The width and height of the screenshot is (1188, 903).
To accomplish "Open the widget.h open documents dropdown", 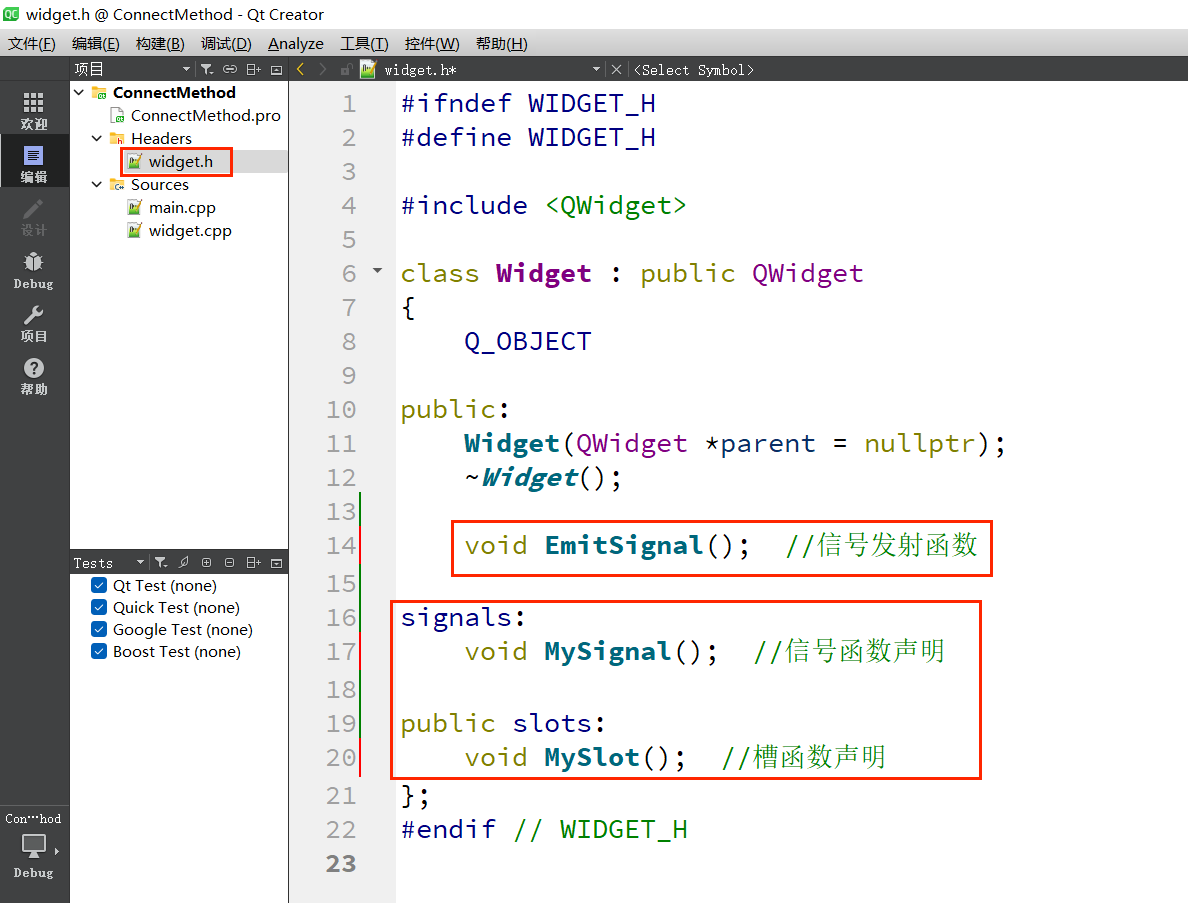I will (596, 70).
